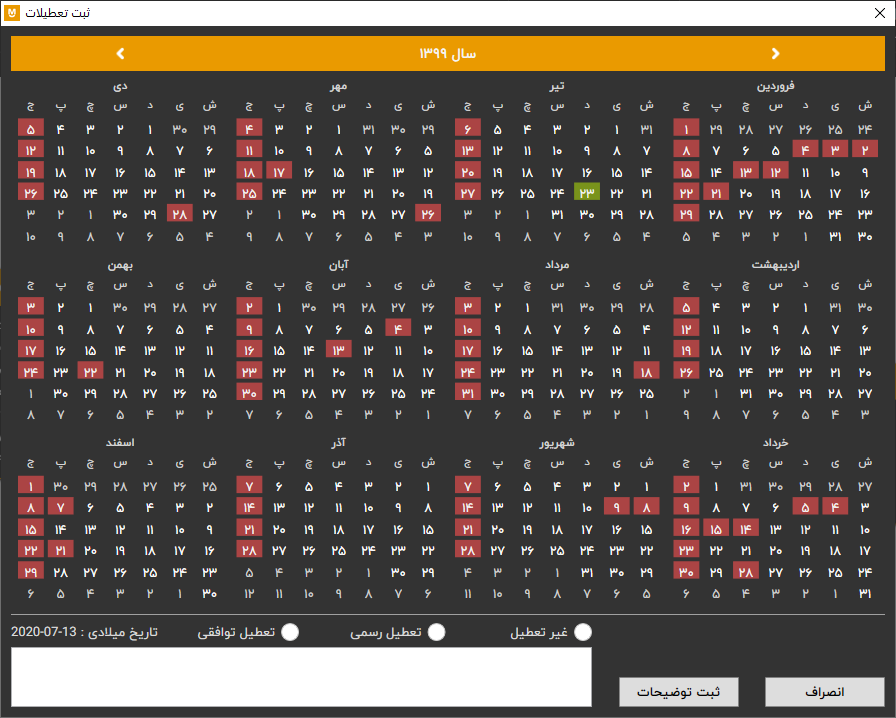The image size is (896, 718).
Task: Select red day ۱۵ in فروردین
Action: click(x=686, y=171)
